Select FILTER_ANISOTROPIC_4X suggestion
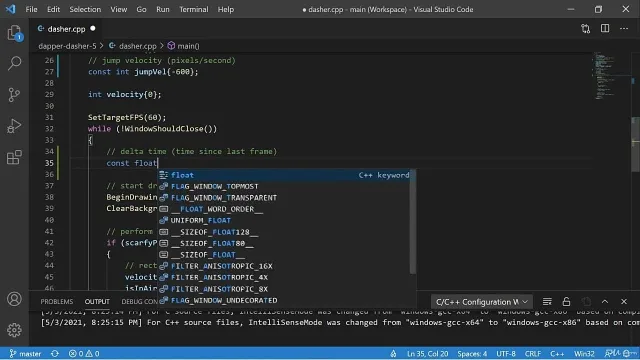This screenshot has height=360, width=640. click(x=284, y=278)
